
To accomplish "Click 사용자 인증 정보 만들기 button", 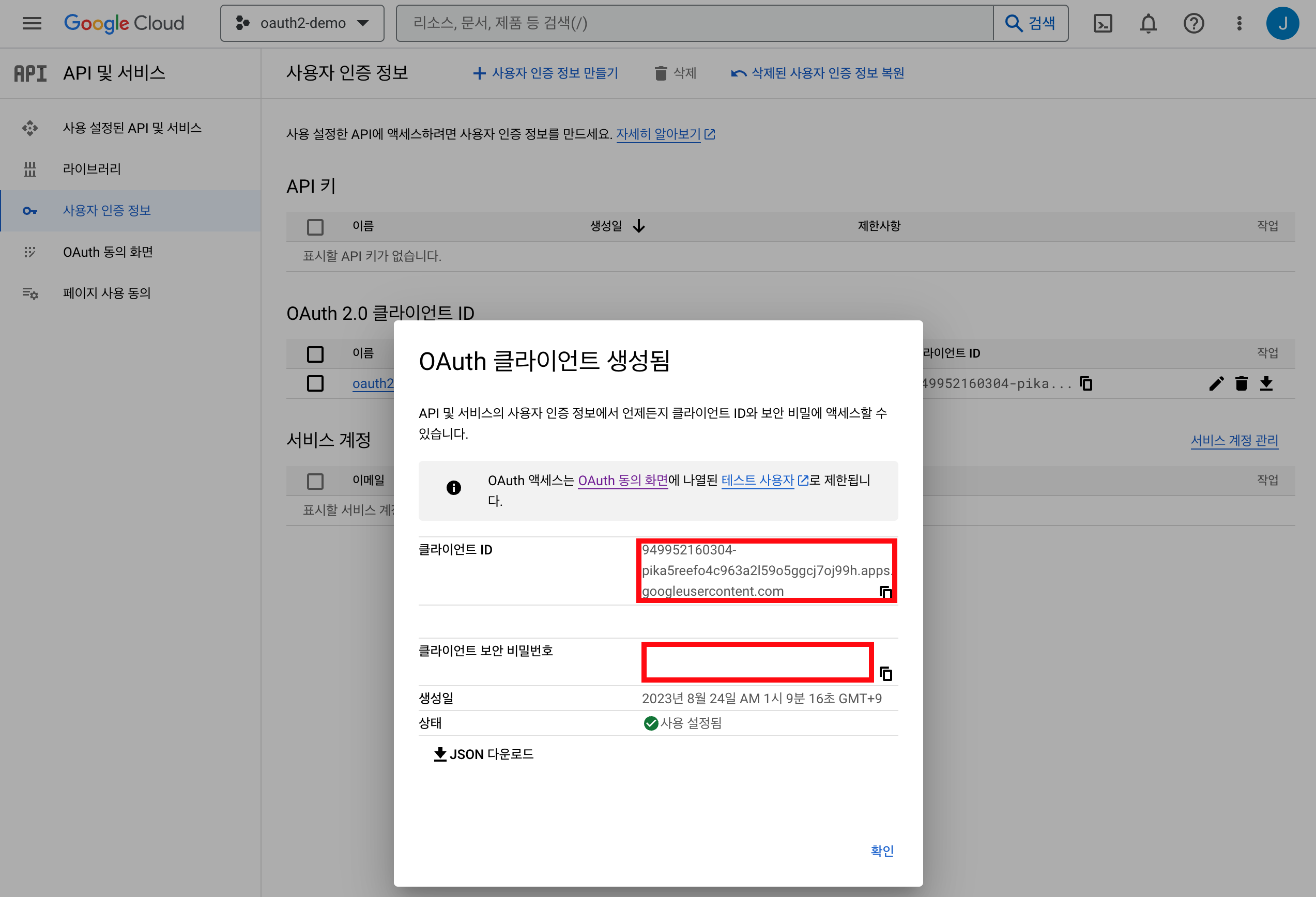I will point(545,73).
